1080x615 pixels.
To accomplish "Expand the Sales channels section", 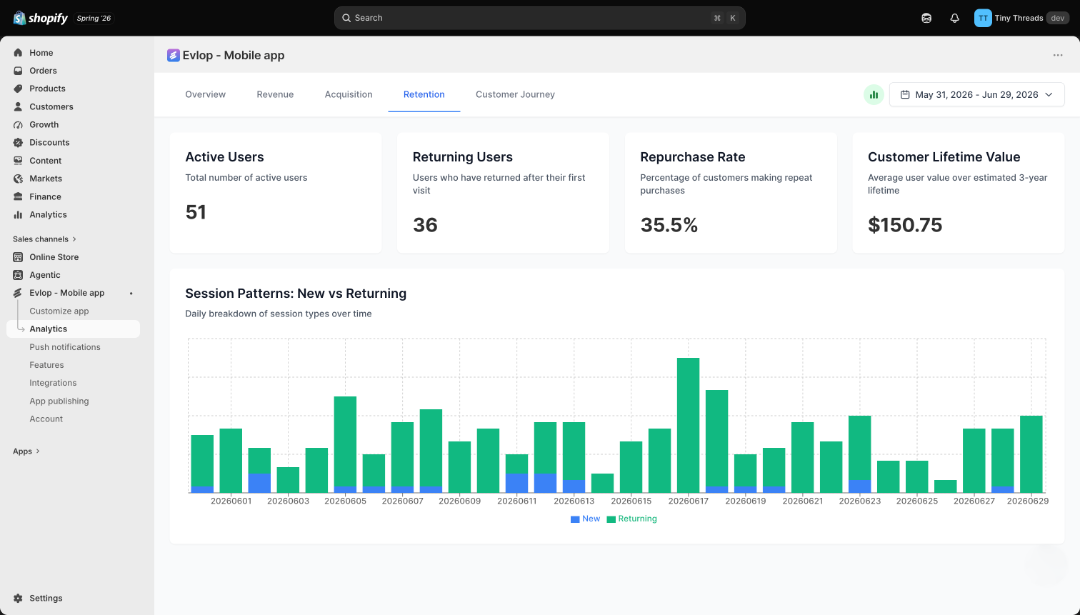I will click(45, 239).
